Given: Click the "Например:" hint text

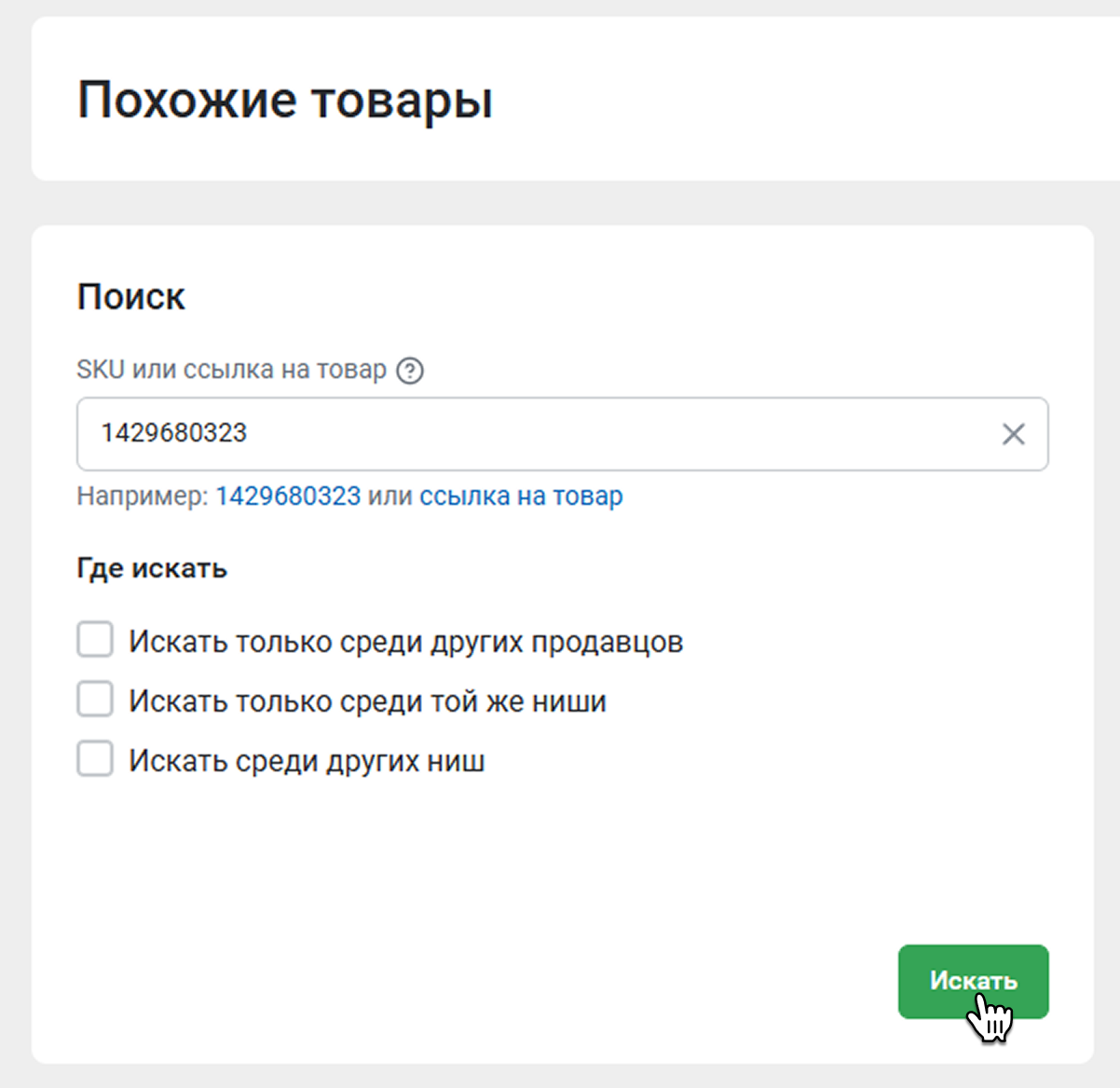Looking at the screenshot, I should 143,496.
